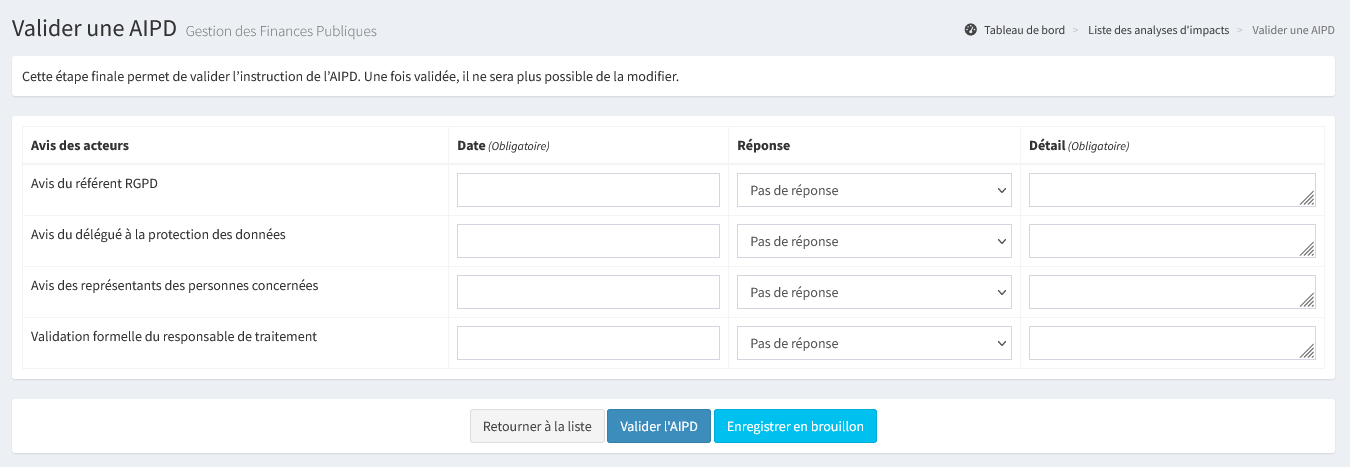This screenshot has width=1350, height=467.
Task: Grab resize handle of Validation formelle Détail textarea
Action: click(1307, 351)
